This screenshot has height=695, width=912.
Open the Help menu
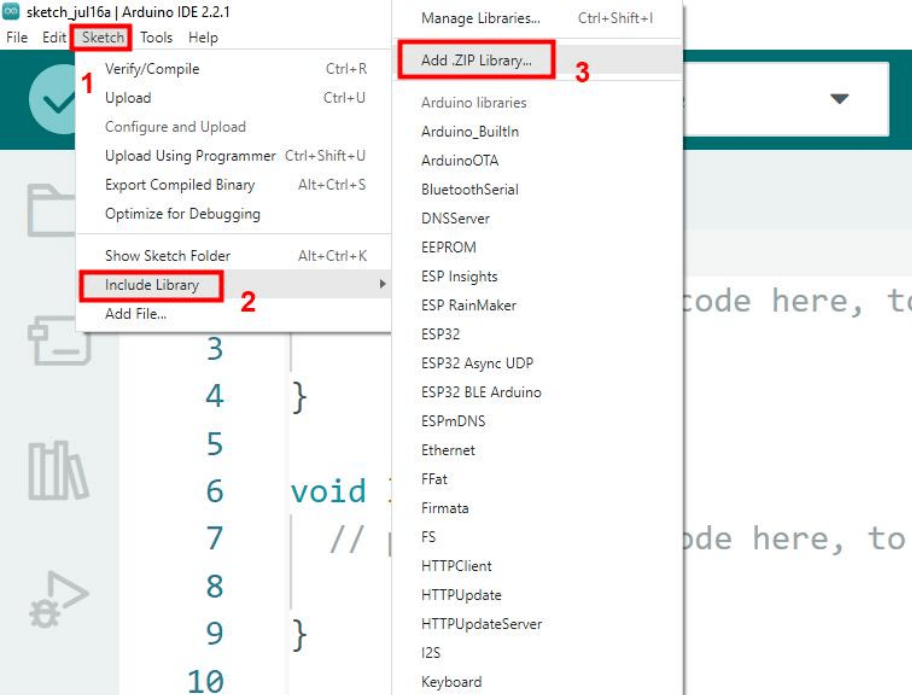click(203, 38)
